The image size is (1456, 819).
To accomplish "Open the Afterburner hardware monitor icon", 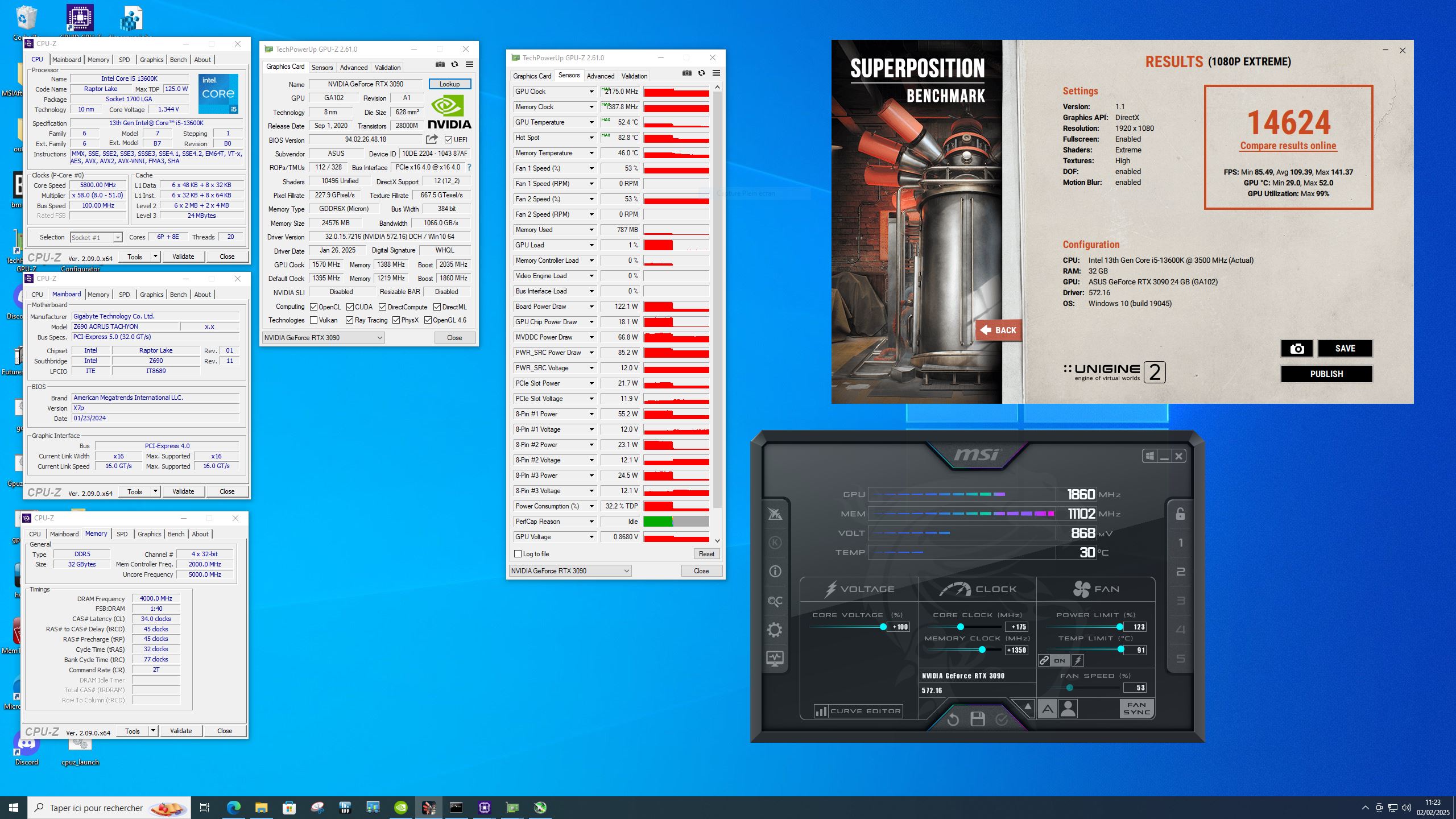I will pos(775,659).
